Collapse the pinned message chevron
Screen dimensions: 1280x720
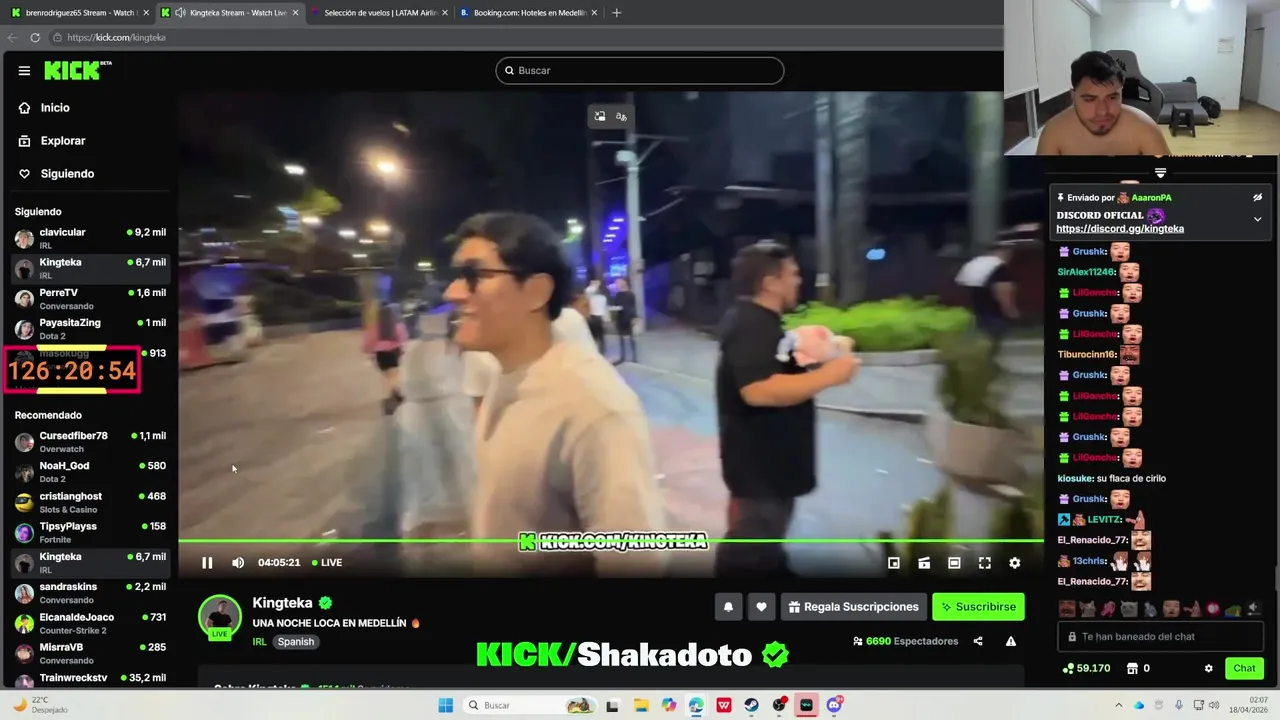pos(1258,219)
